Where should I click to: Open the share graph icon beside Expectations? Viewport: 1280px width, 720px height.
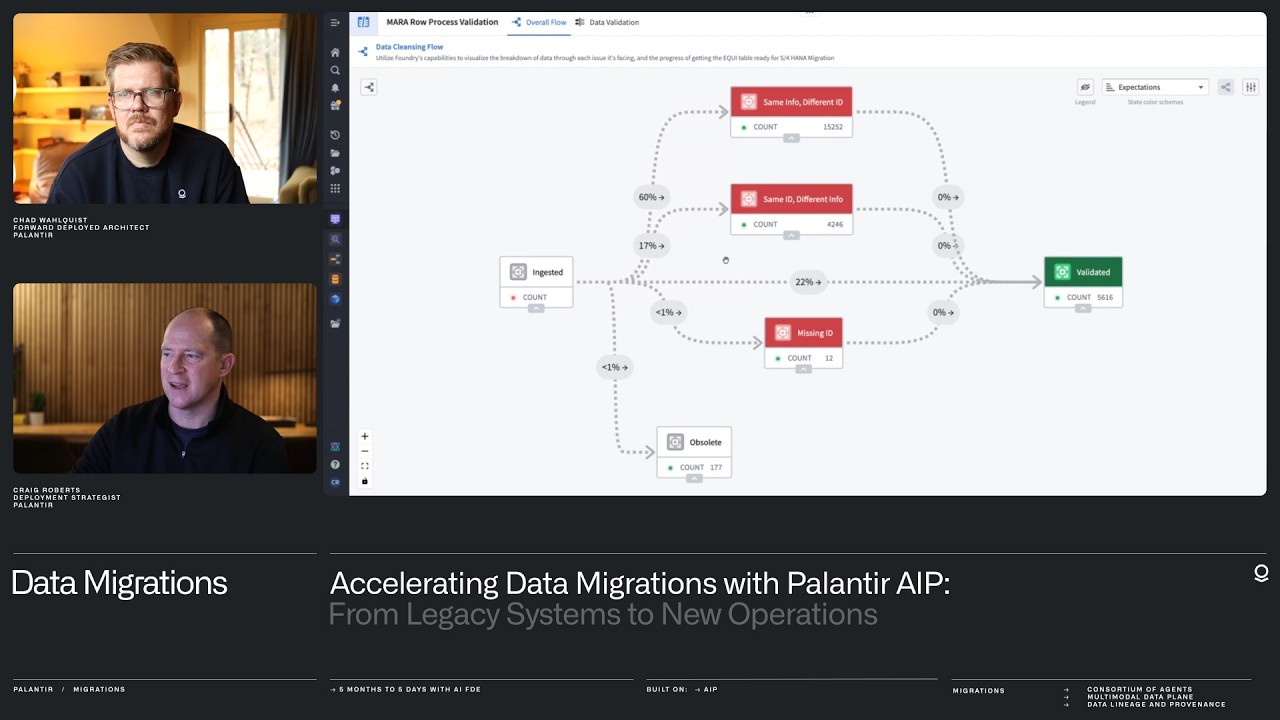pyautogui.click(x=1226, y=87)
